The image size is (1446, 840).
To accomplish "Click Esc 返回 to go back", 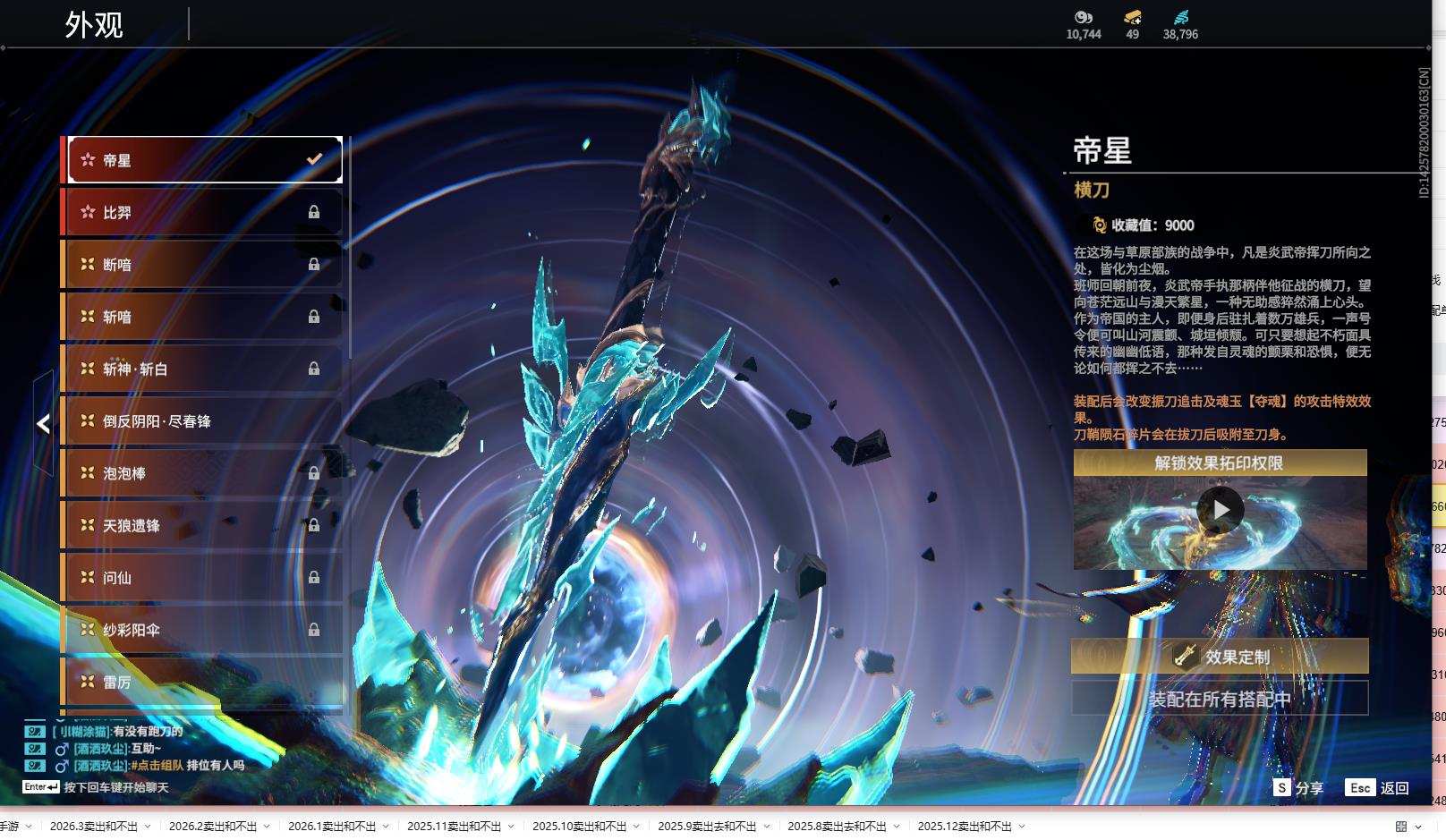I will (1377, 787).
